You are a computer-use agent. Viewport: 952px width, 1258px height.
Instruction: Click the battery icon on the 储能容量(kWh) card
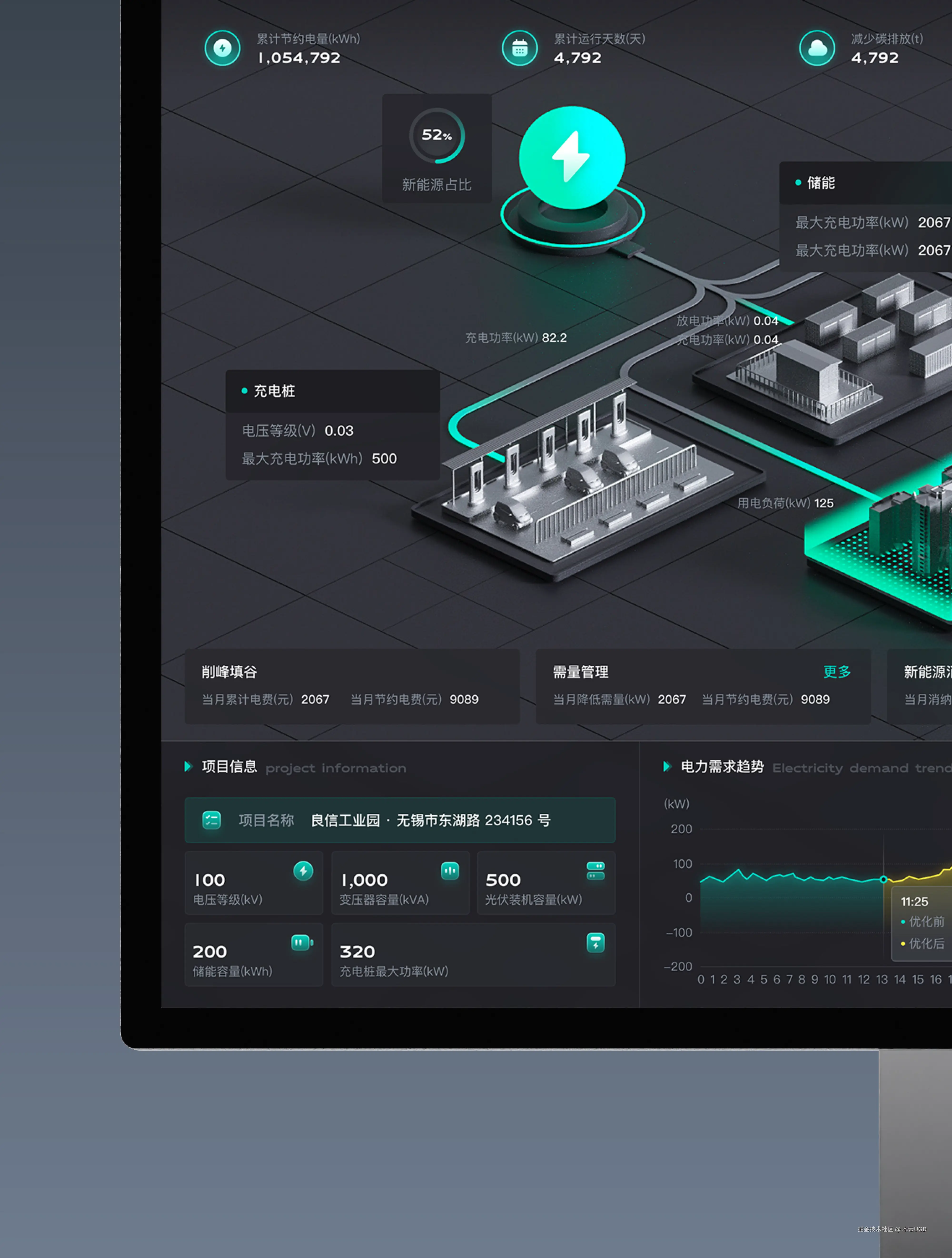pyautogui.click(x=302, y=942)
